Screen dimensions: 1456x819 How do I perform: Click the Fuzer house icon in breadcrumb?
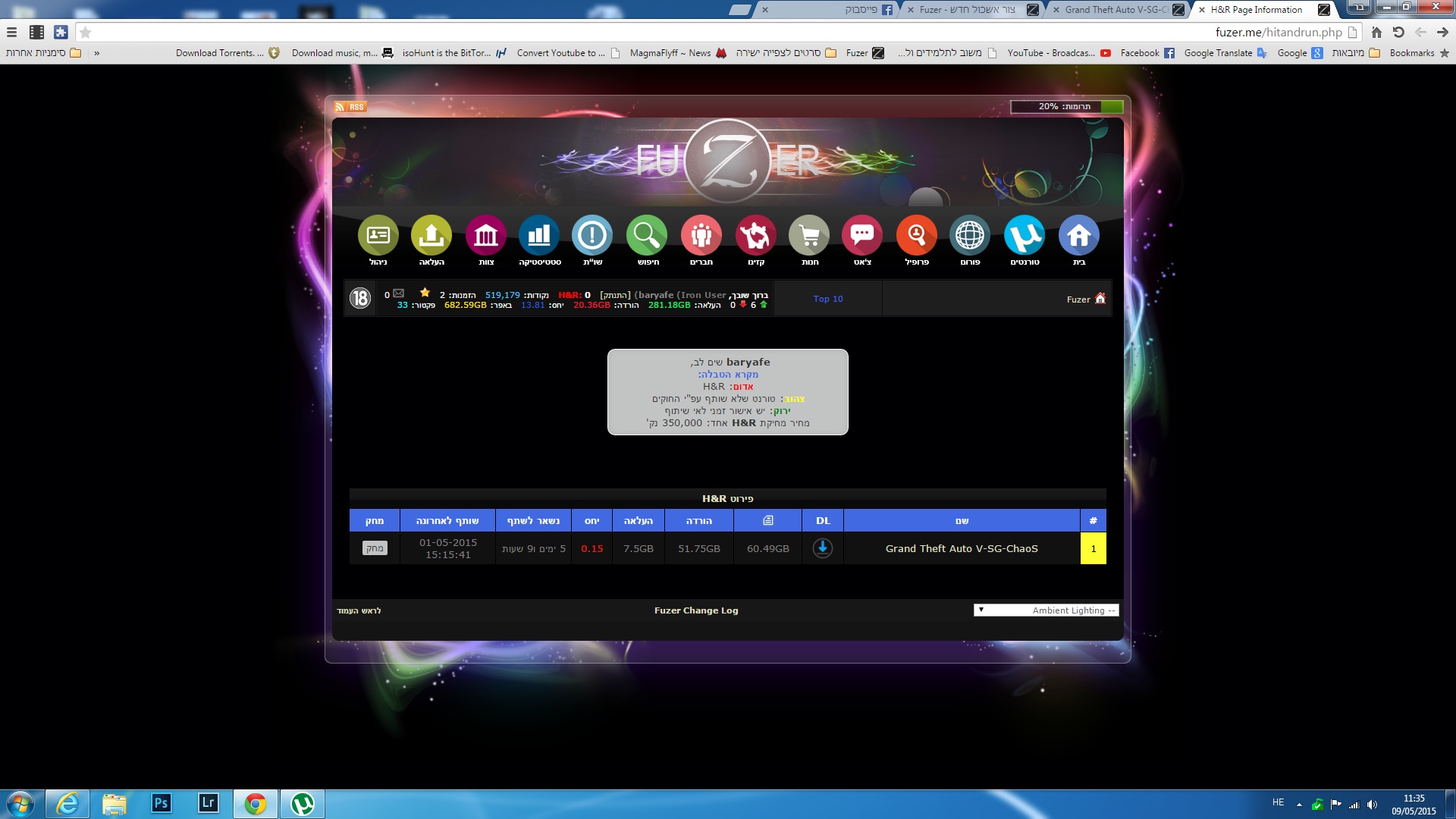(x=1100, y=298)
